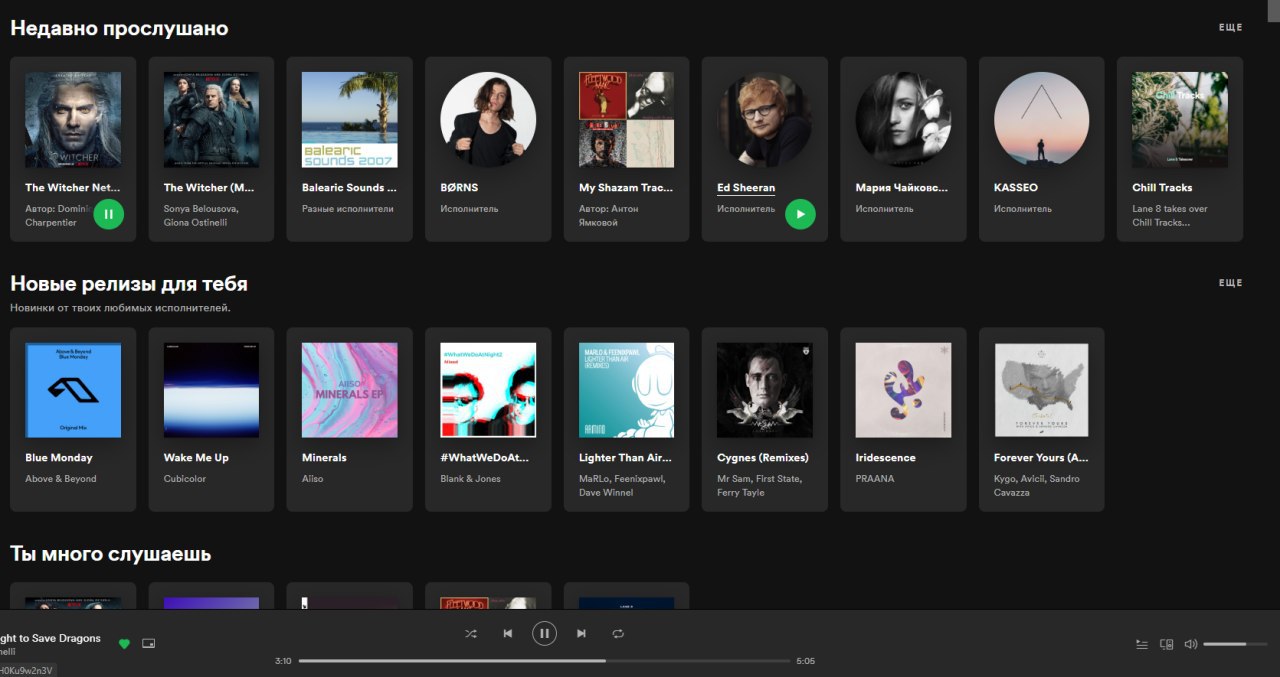Open the play queue icon
Screen dimensions: 1280x677
[1142, 645]
